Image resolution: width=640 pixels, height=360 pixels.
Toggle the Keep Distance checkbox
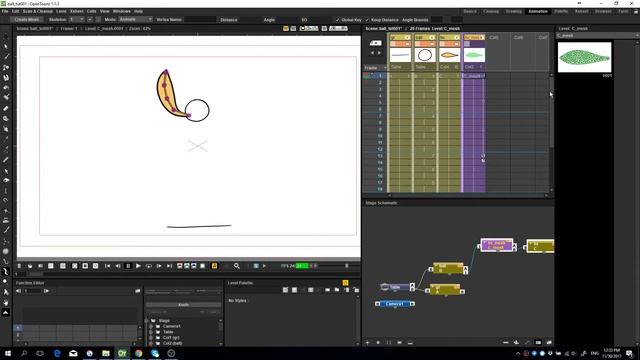tap(367, 20)
